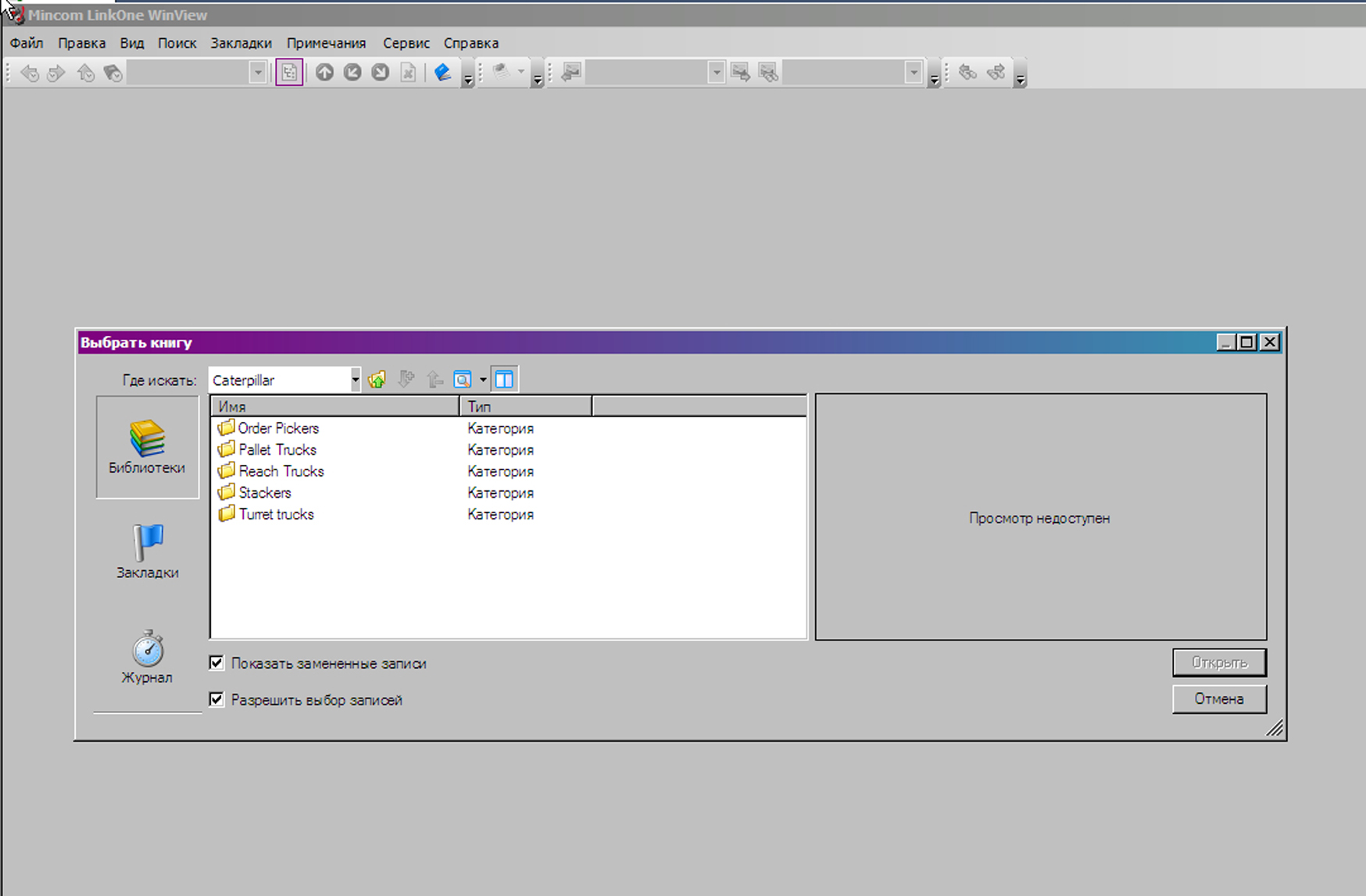Open the dropdown arrow next to search view icon
Viewport: 1366px width, 896px height.
coord(483,380)
